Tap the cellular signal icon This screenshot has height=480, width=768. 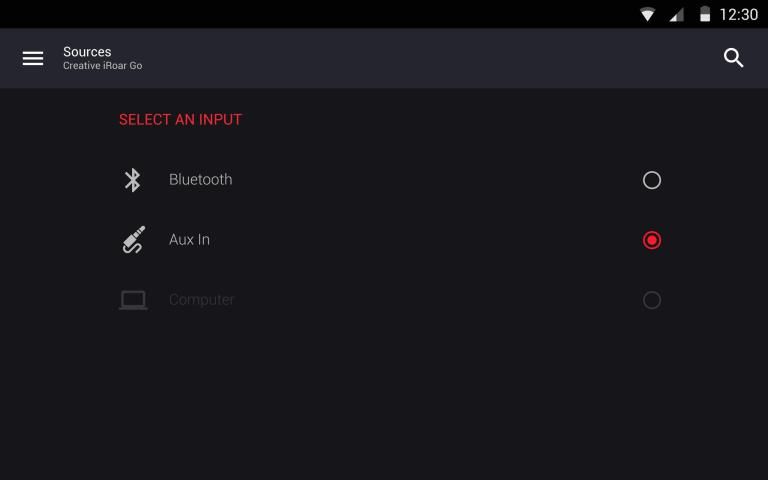tap(677, 15)
